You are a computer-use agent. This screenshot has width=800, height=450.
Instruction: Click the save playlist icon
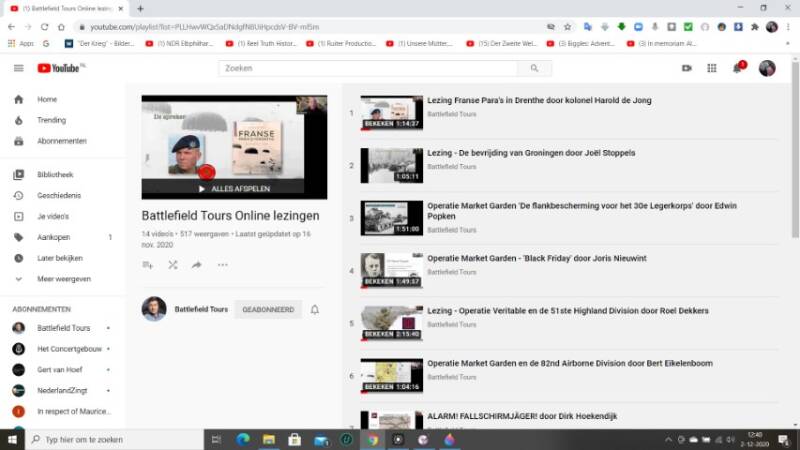pyautogui.click(x=148, y=265)
